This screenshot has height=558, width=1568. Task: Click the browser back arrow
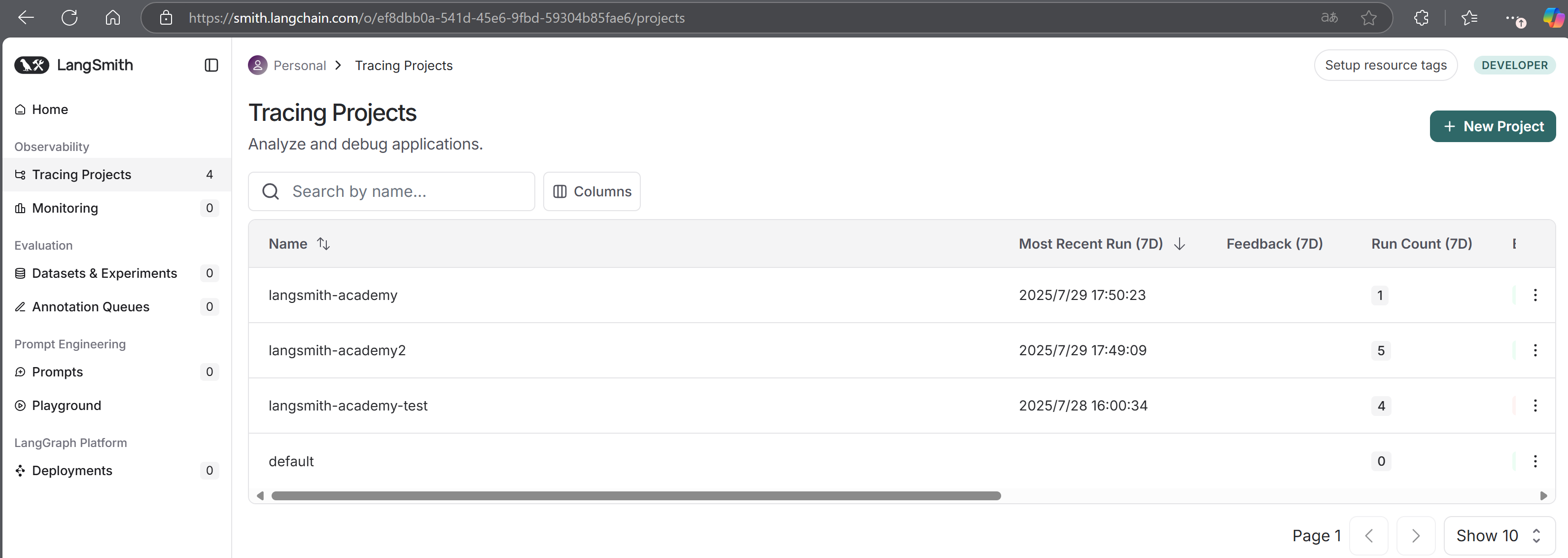tap(26, 18)
